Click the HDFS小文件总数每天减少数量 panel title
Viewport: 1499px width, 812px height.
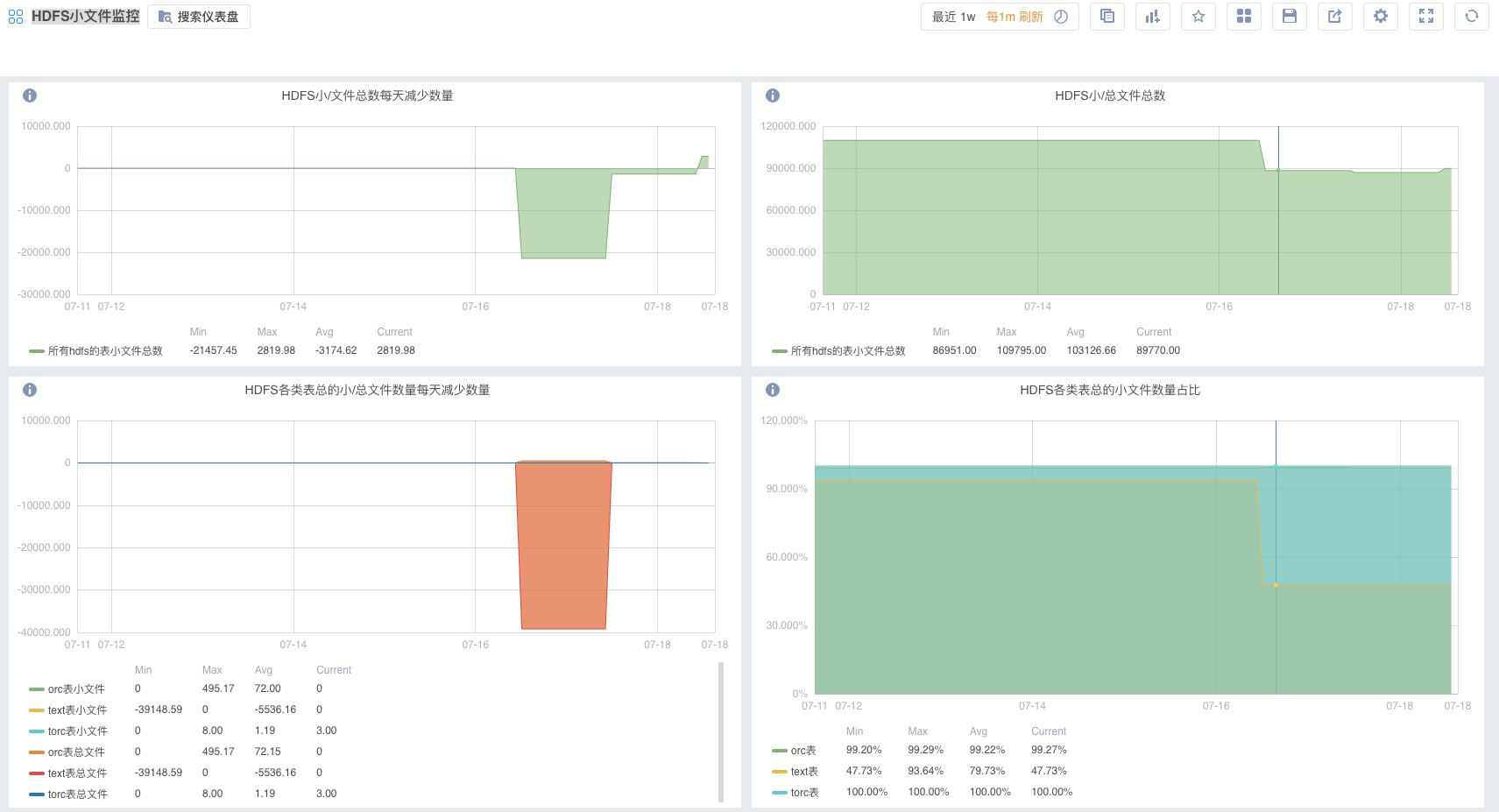click(367, 95)
